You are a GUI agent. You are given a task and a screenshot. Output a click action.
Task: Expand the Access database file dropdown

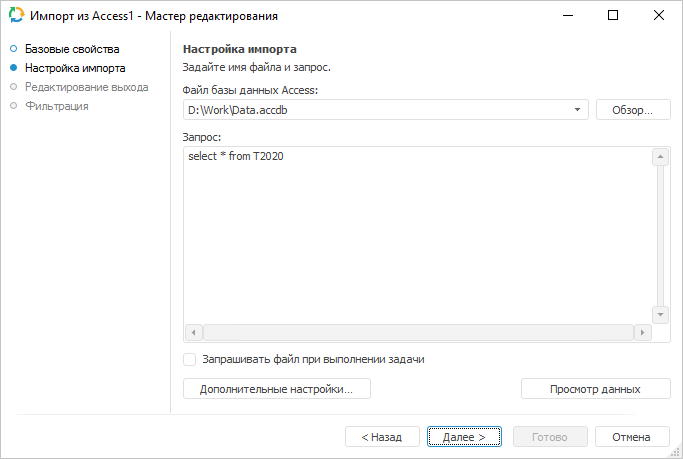point(580,110)
